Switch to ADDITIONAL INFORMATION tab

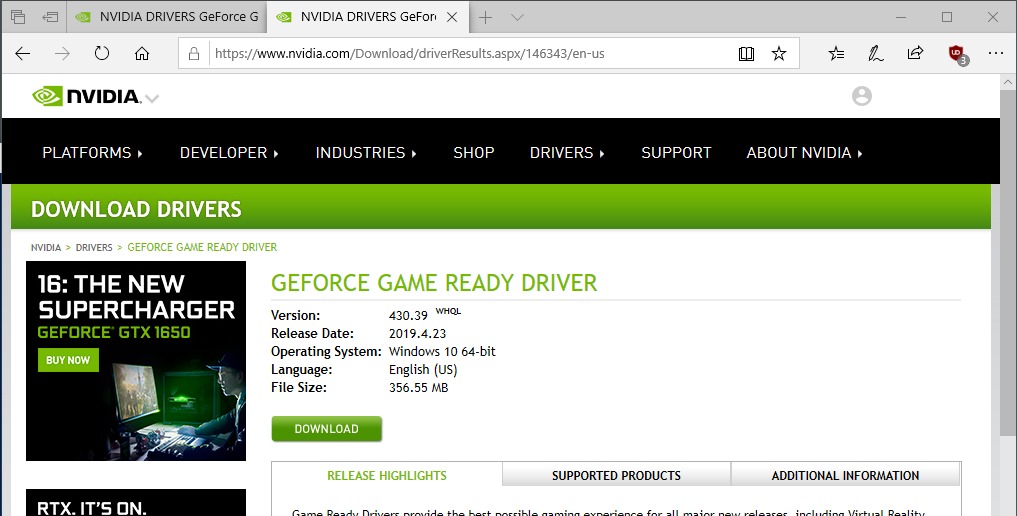845,475
